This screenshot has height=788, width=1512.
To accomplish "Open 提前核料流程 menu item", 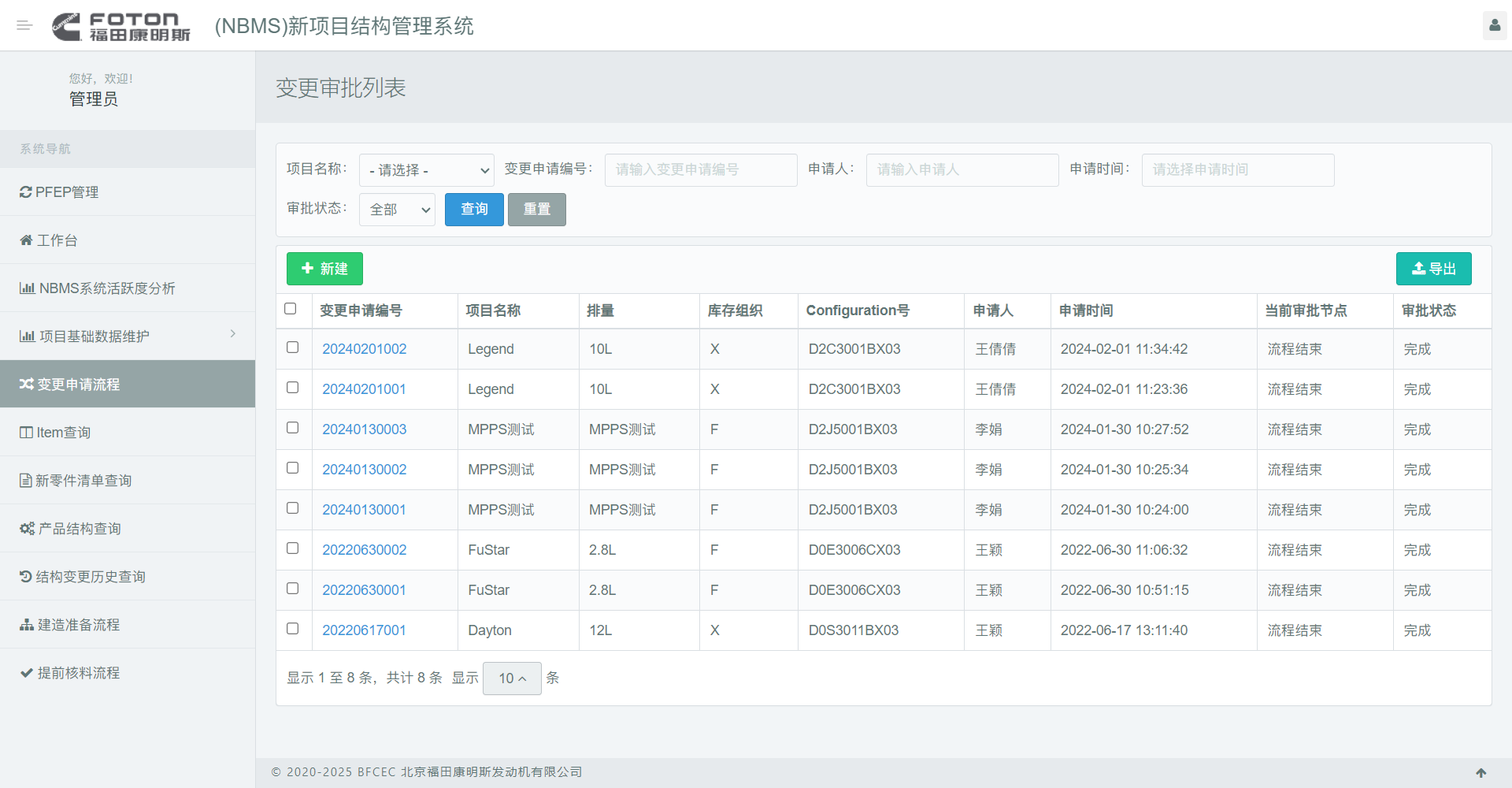I will point(128,673).
